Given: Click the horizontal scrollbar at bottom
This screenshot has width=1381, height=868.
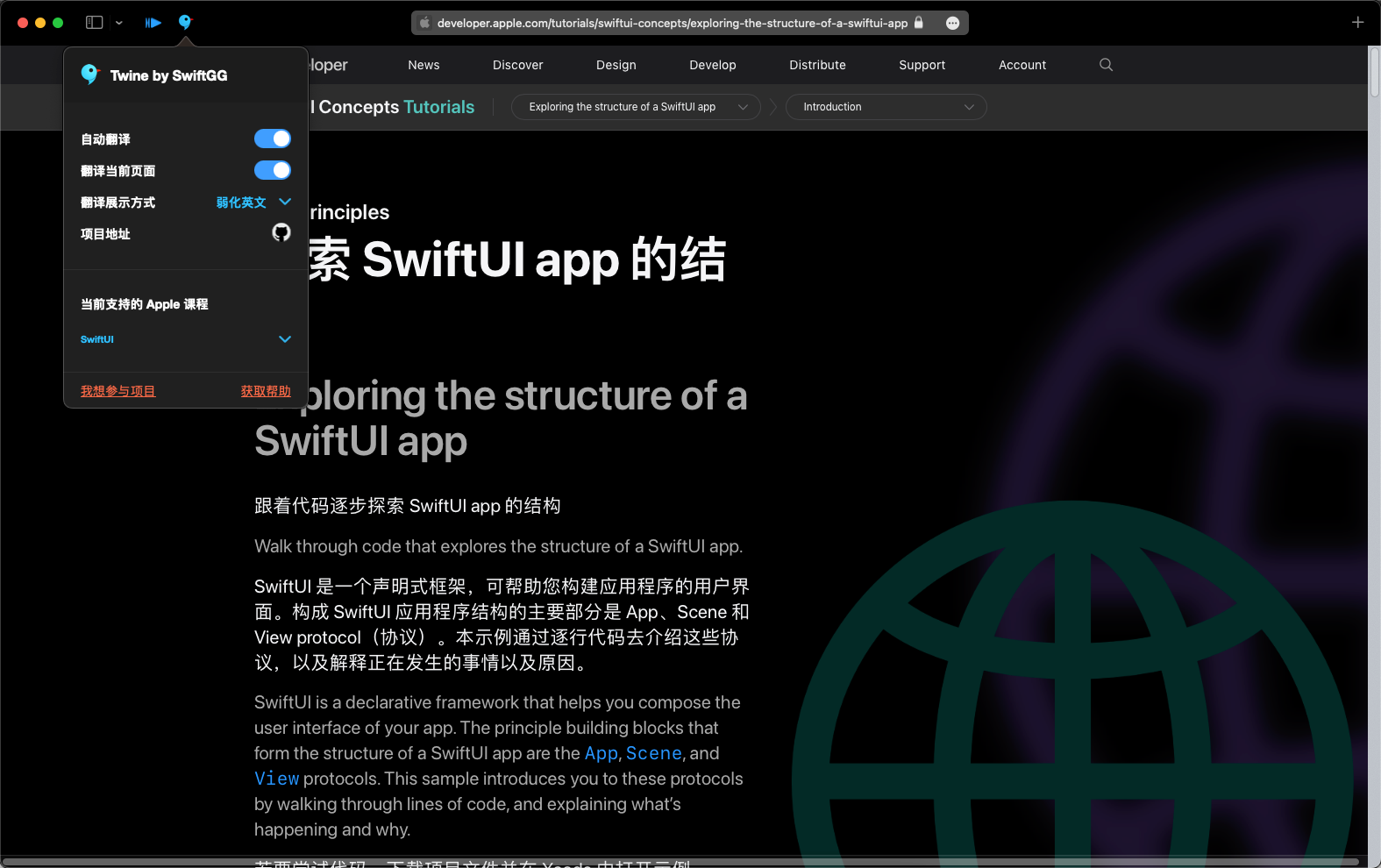Looking at the screenshot, I should [680, 862].
